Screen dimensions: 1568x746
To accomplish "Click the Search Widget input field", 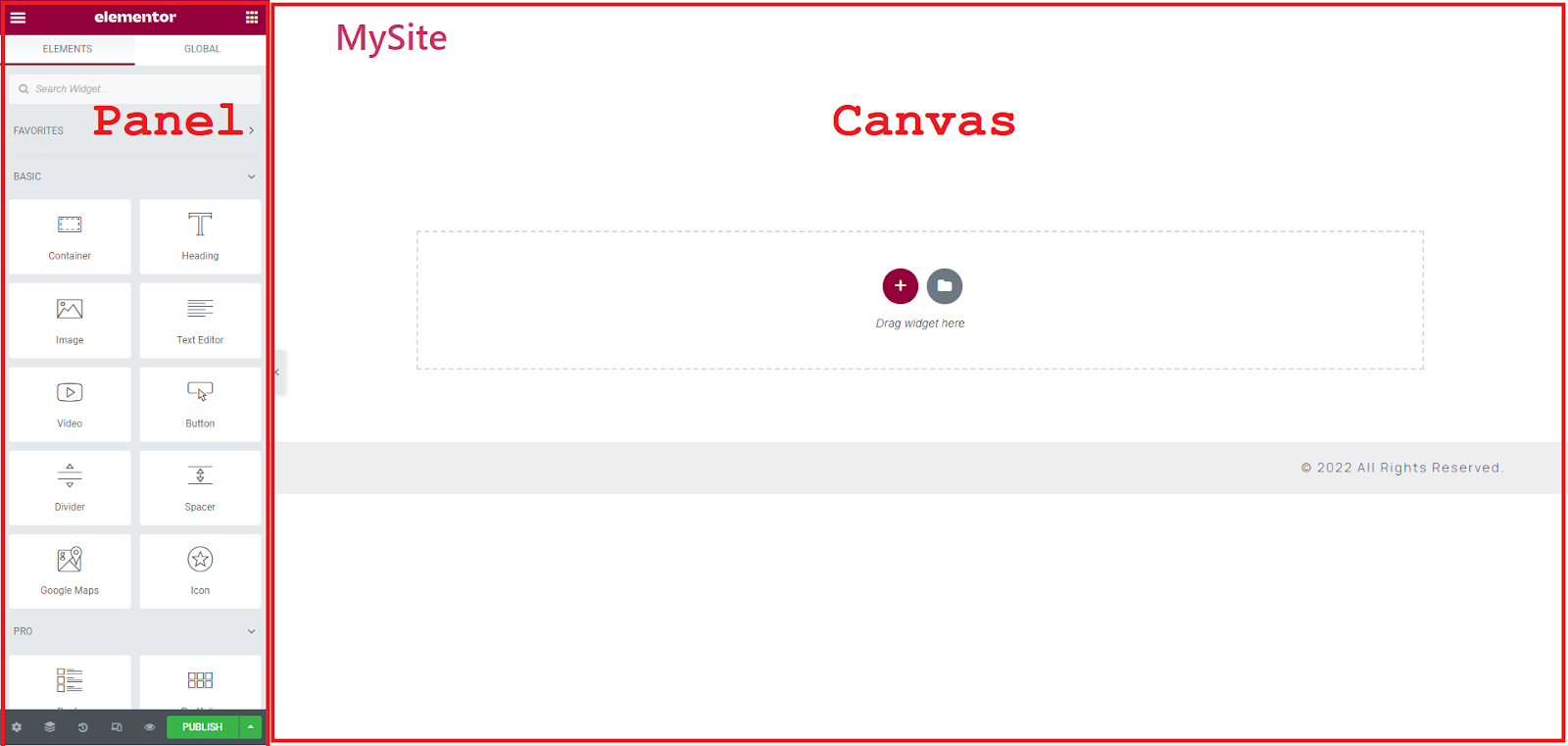I will click(137, 89).
